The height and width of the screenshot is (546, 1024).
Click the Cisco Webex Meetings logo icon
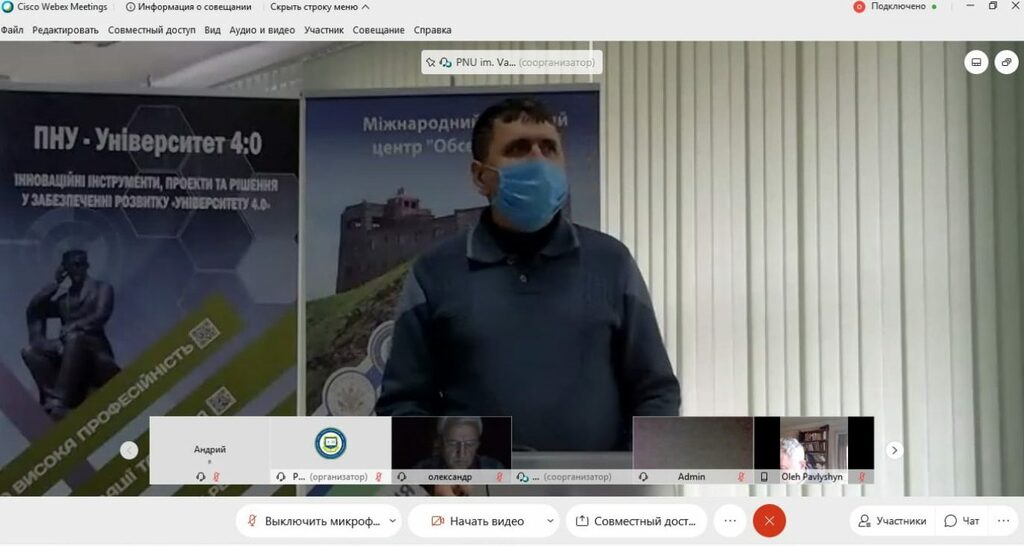[7, 6]
